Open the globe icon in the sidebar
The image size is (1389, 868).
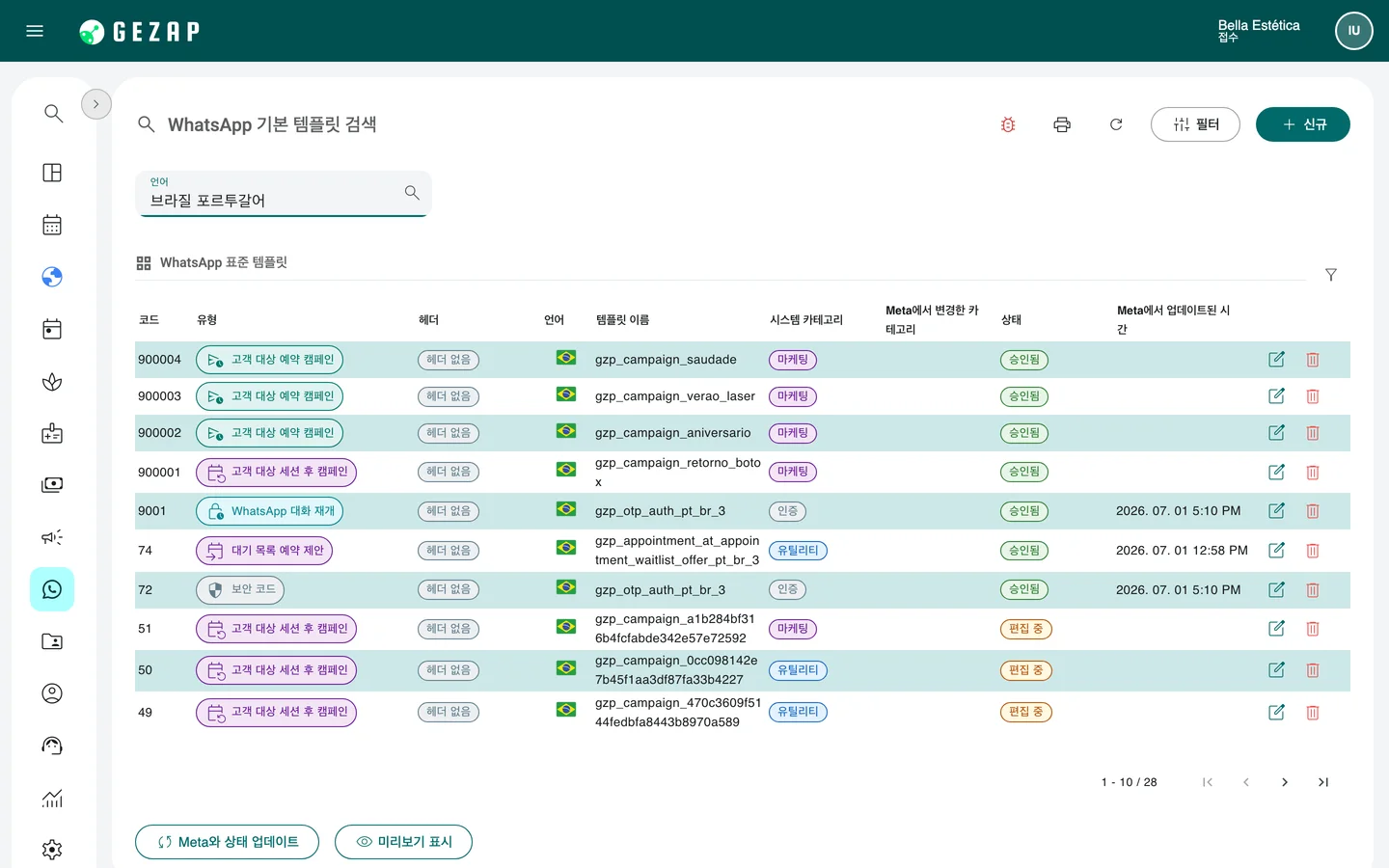[52, 277]
